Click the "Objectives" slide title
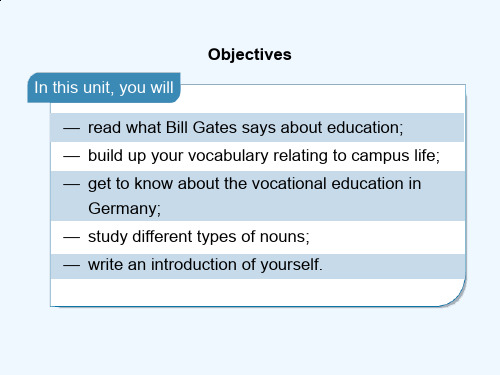 (250, 55)
